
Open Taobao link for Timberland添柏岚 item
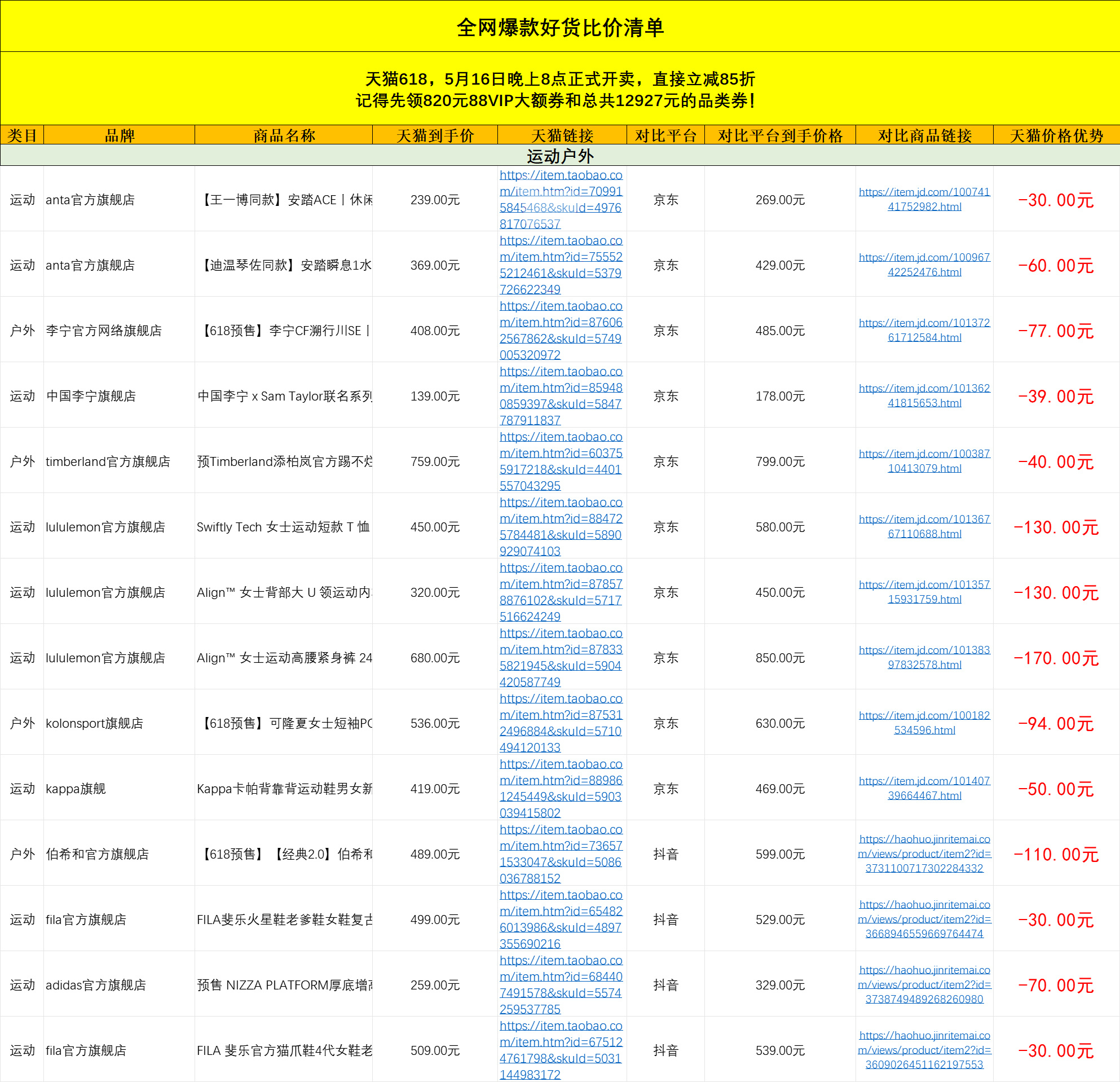(x=561, y=461)
